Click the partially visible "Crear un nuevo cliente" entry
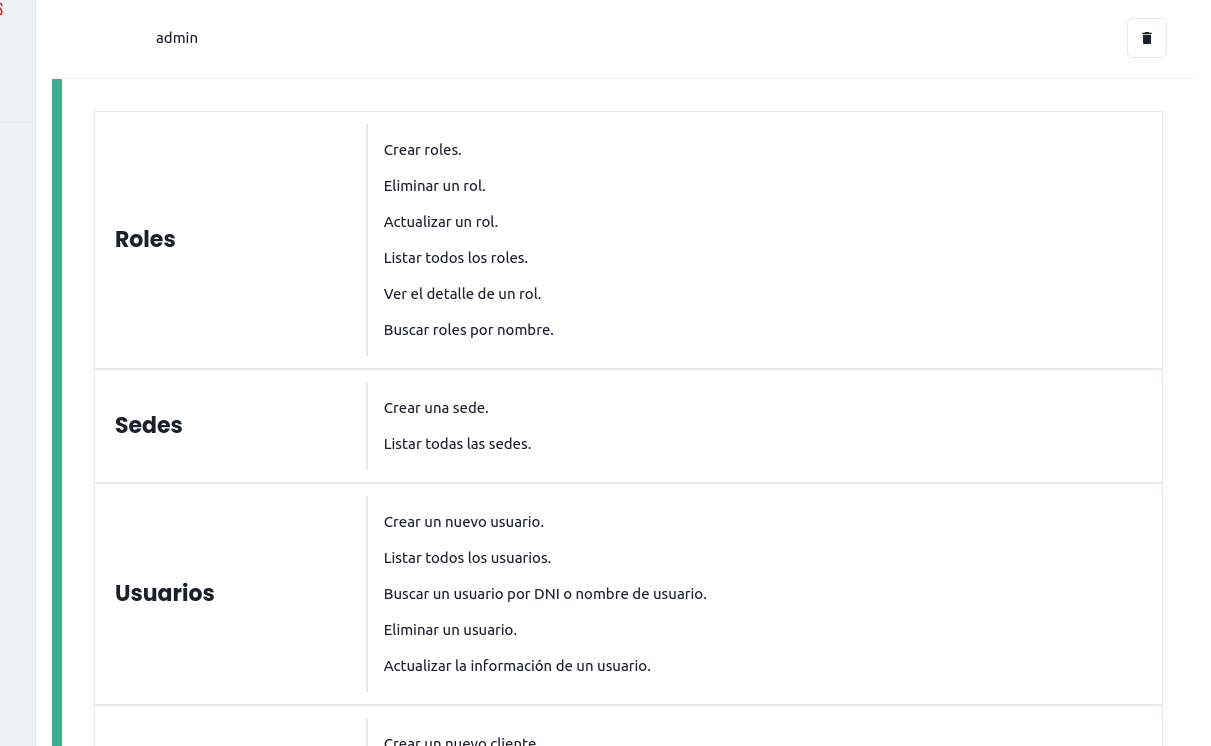Image resolution: width=1211 pixels, height=746 pixels. 460,741
